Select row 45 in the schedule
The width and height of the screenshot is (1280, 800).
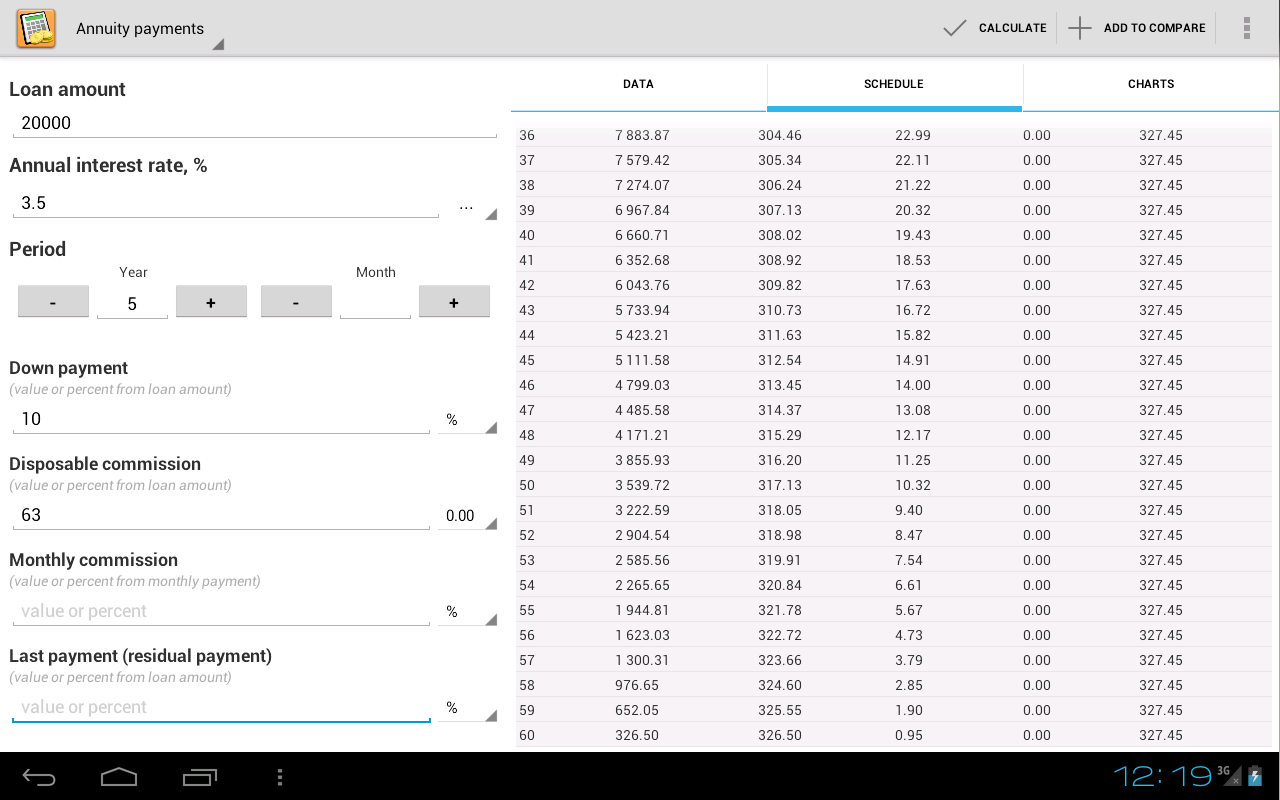893,360
